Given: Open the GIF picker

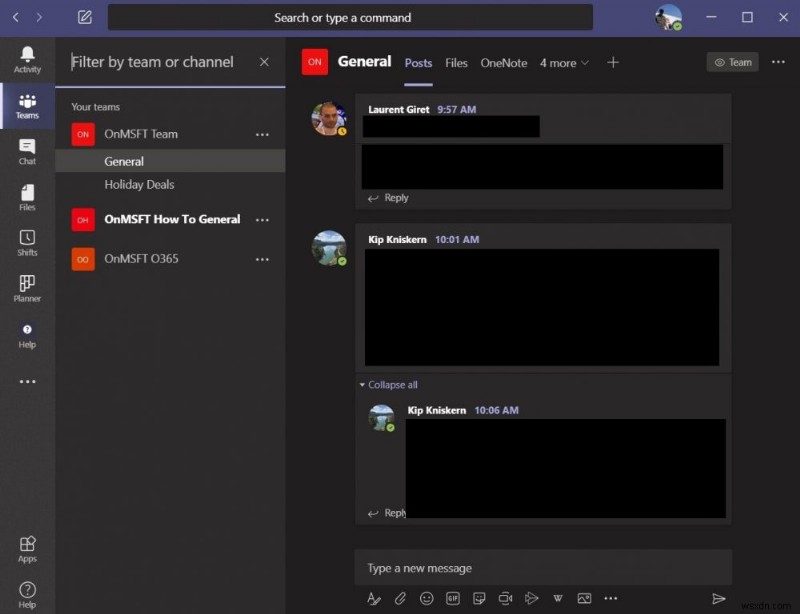Looking at the screenshot, I should pos(455,597).
